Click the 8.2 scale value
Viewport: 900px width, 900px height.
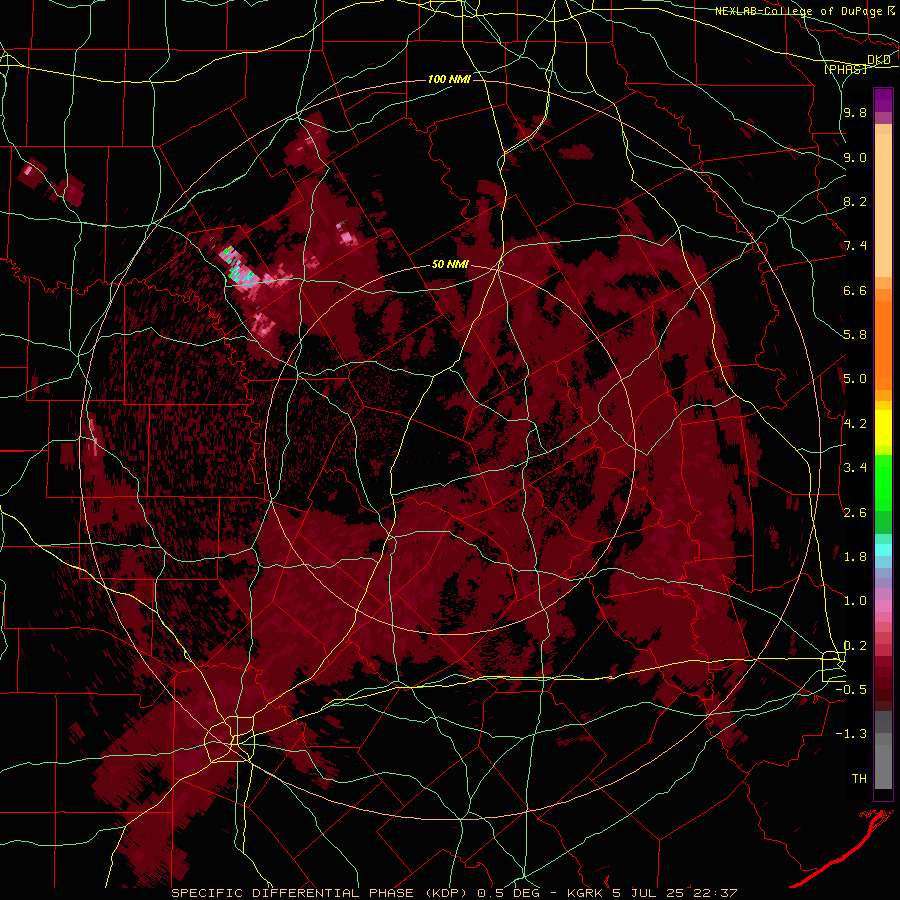point(855,201)
